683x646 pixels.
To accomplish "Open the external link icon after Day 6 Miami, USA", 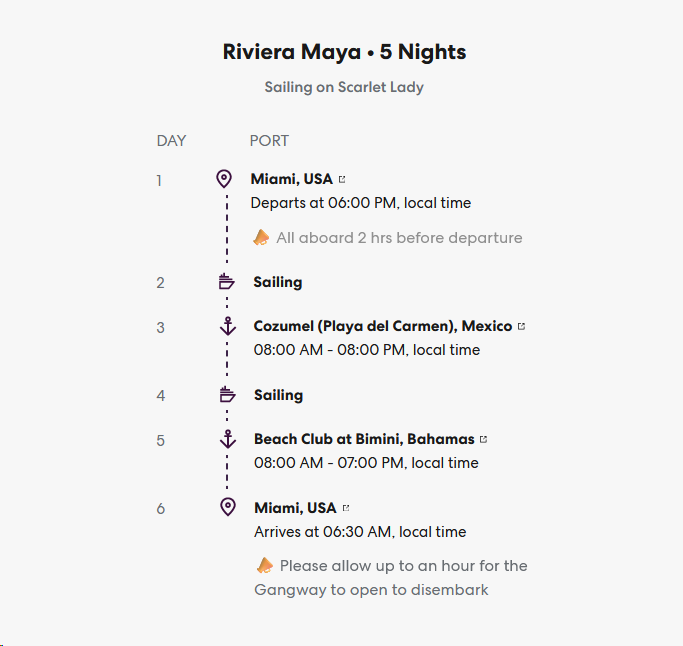I will tap(346, 508).
